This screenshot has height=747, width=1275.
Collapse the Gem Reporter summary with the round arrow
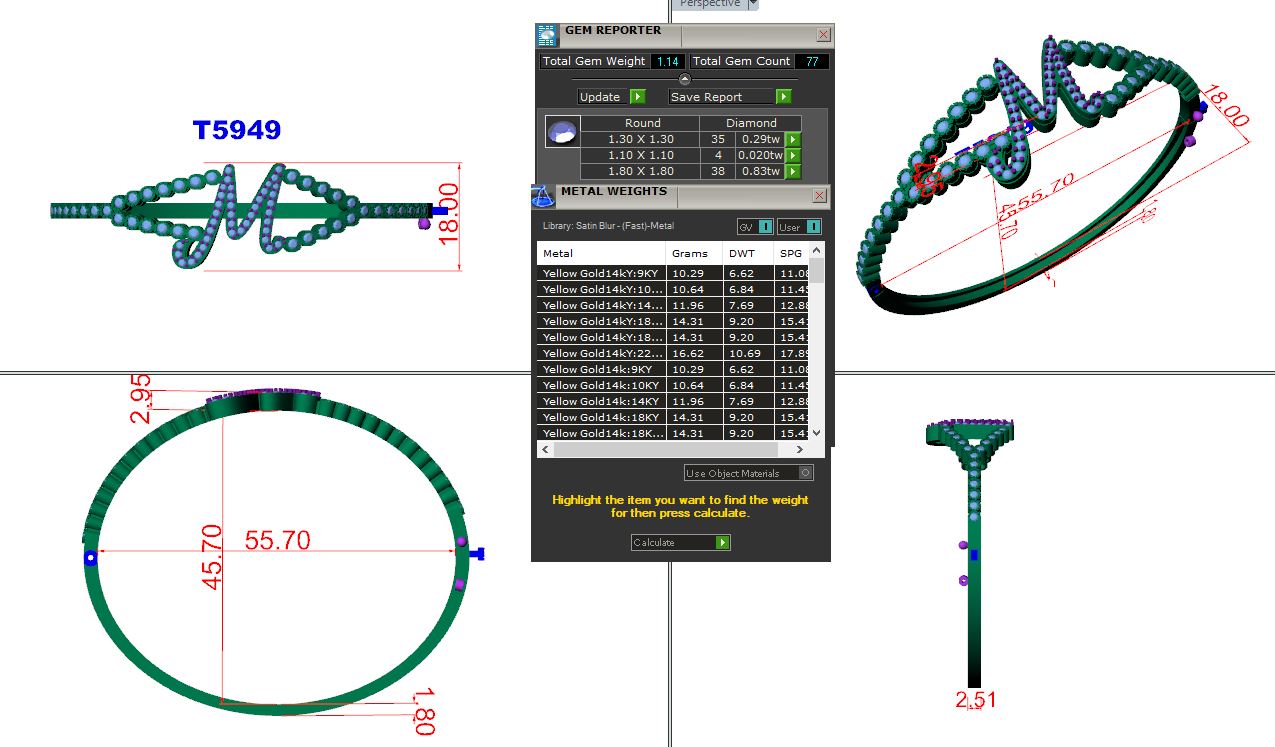685,79
